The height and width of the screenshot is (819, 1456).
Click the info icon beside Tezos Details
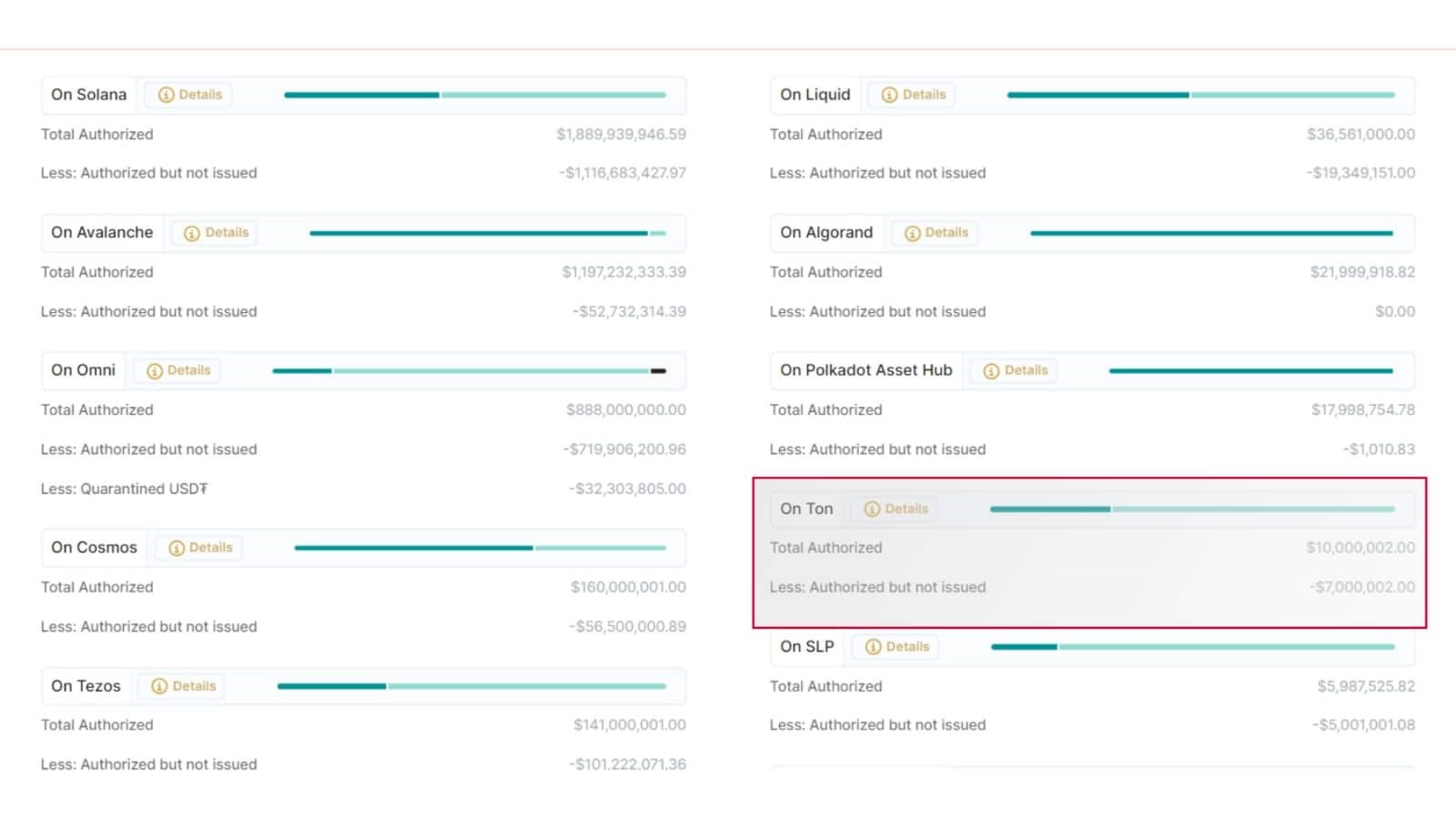158,685
